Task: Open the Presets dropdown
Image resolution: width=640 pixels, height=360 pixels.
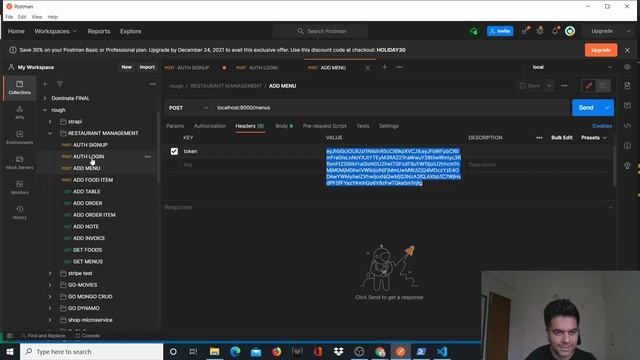Action: point(594,138)
